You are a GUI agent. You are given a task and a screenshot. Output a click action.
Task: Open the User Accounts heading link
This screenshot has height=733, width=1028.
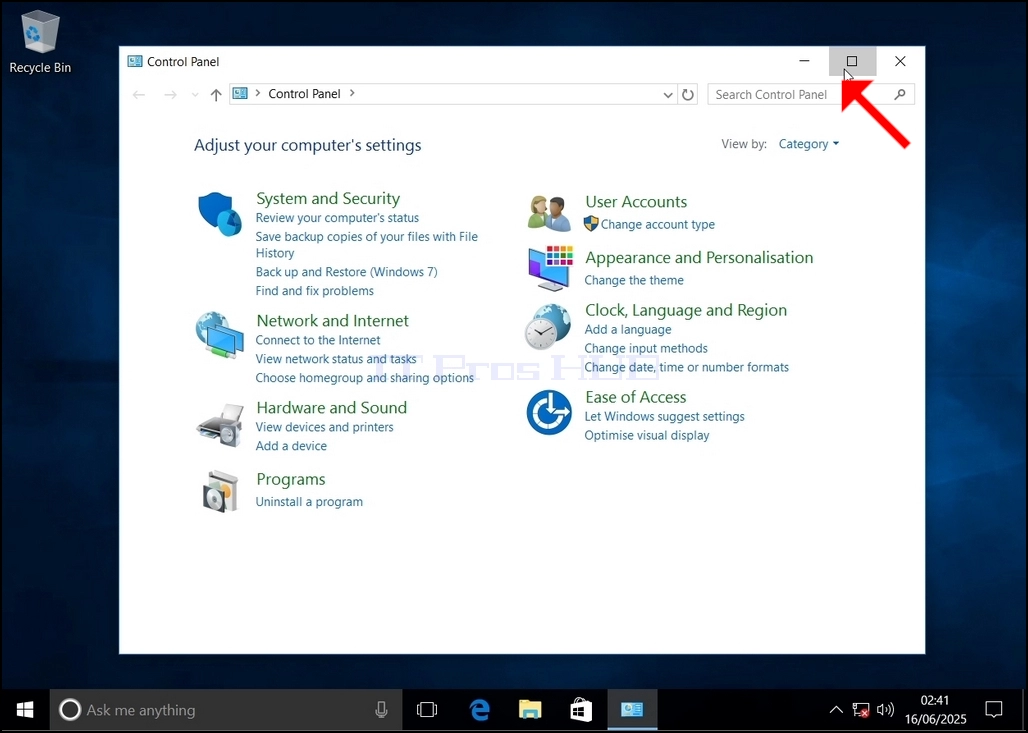(x=636, y=201)
